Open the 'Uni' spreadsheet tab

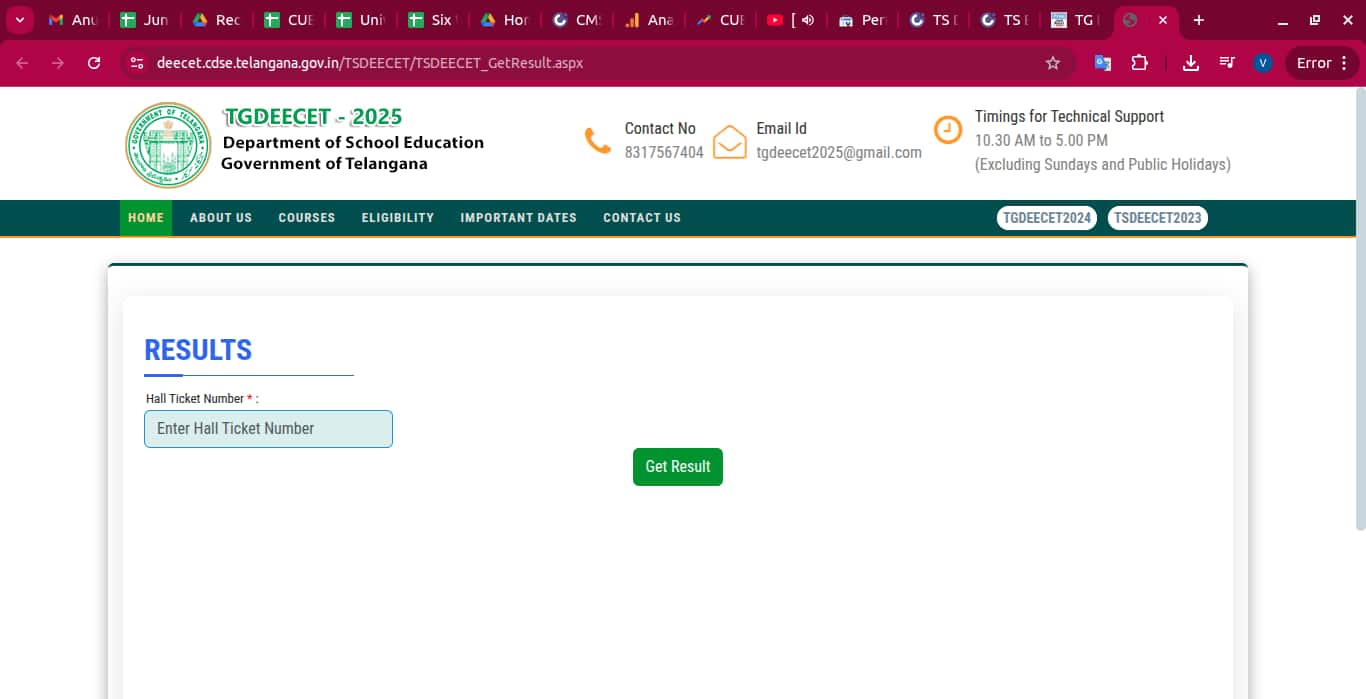(x=360, y=20)
